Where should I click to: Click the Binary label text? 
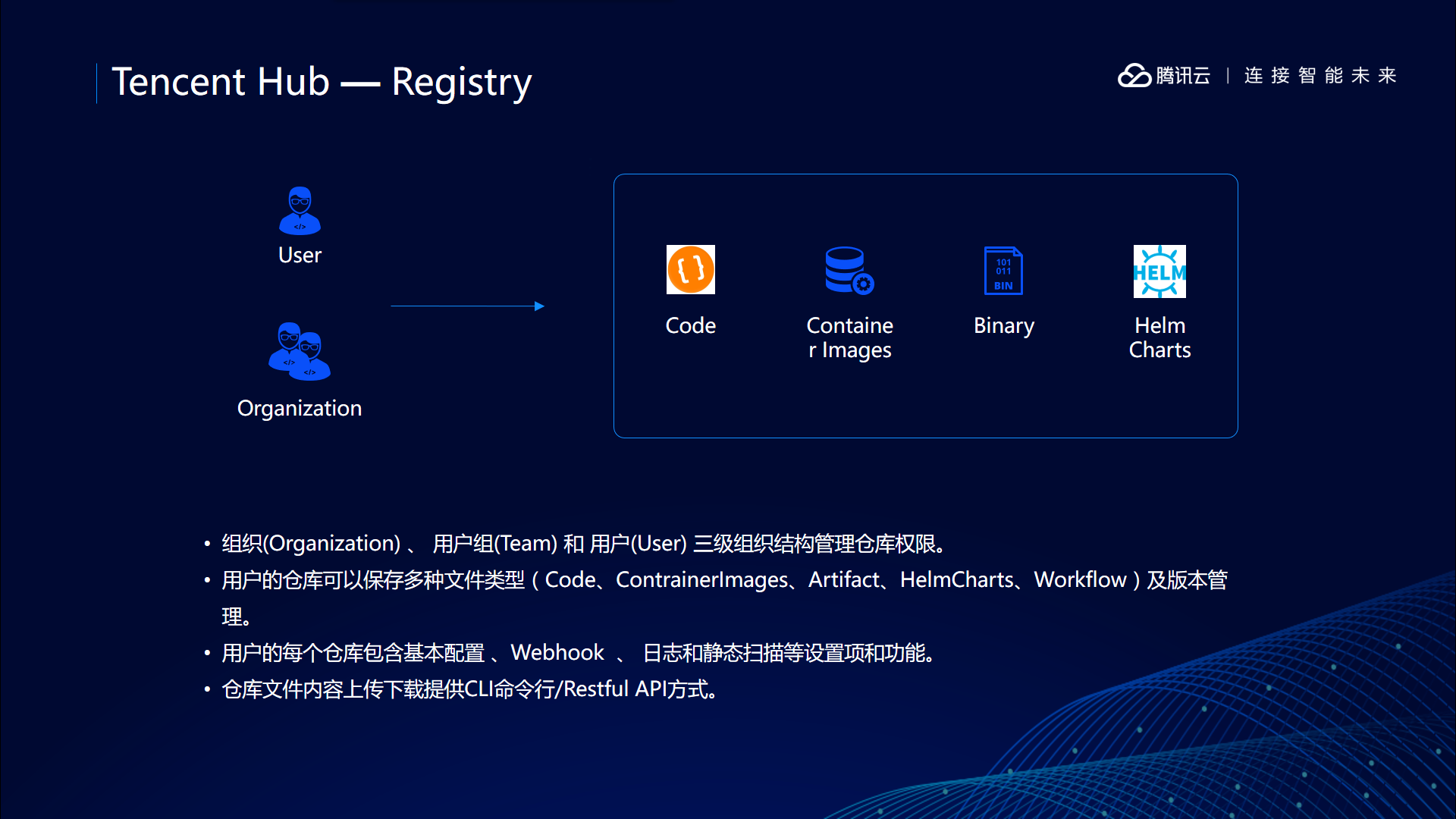[1003, 326]
